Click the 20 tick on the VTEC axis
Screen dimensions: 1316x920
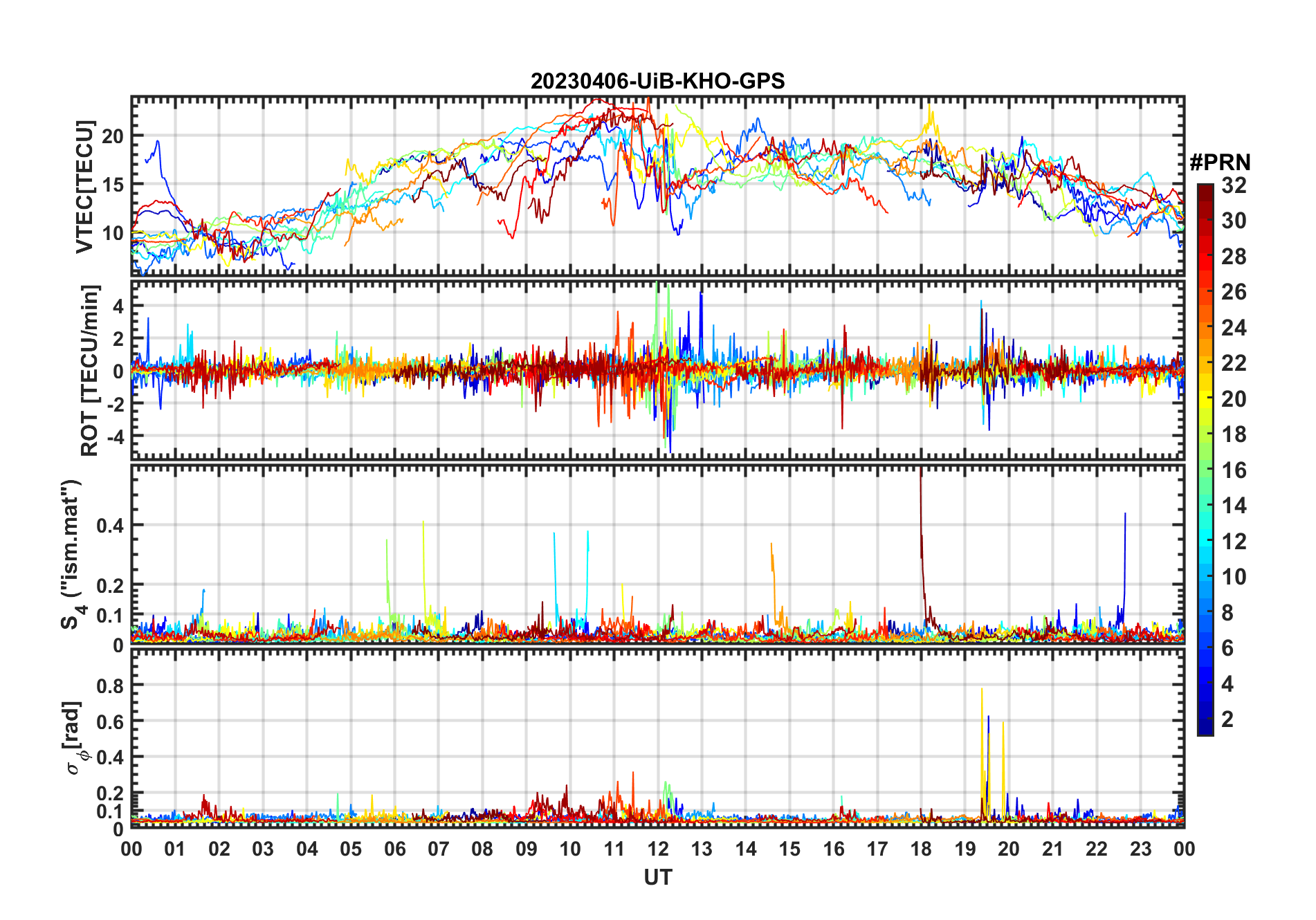tap(113, 136)
